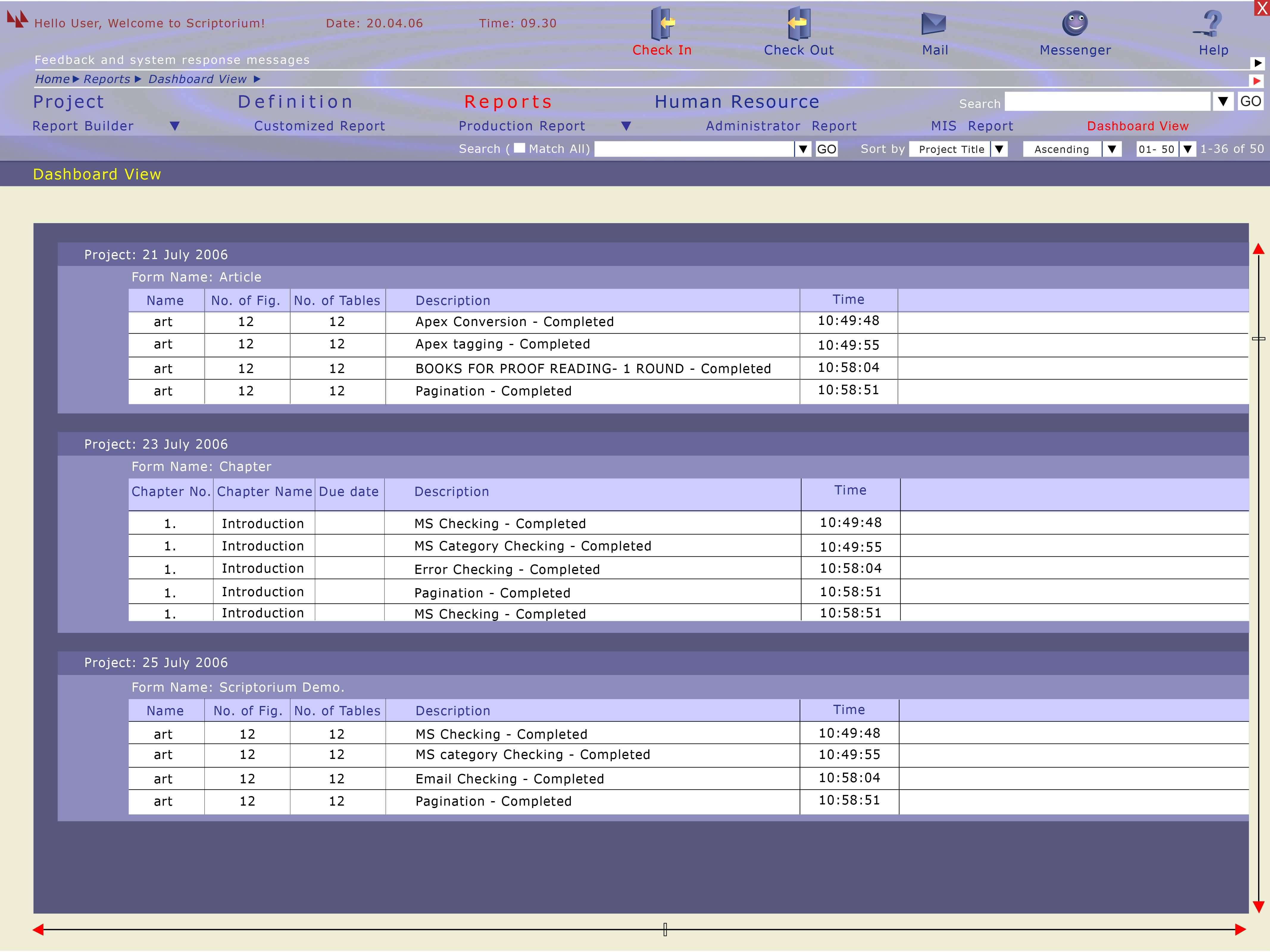Click the red arrow beside breadcrumb bar

point(1257,81)
